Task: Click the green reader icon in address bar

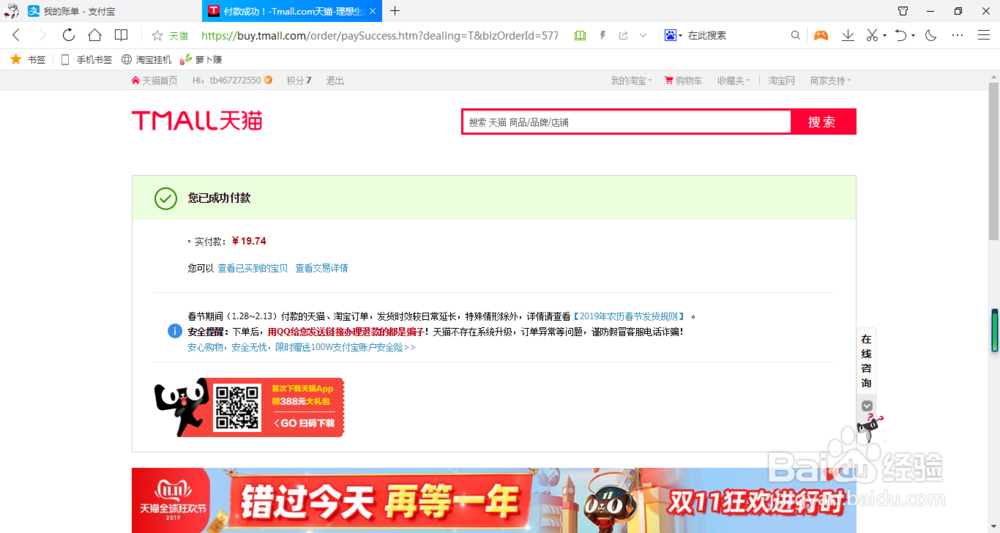Action: 580,36
